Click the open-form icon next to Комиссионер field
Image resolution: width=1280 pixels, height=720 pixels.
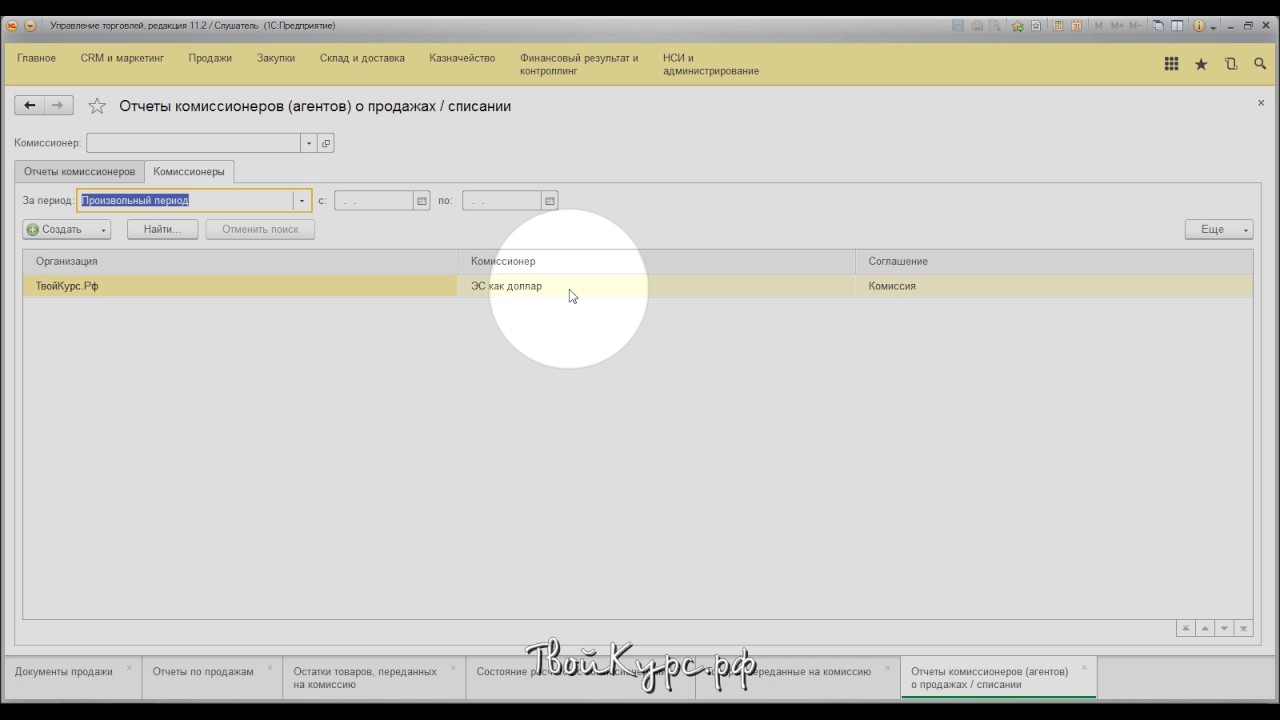(326, 143)
